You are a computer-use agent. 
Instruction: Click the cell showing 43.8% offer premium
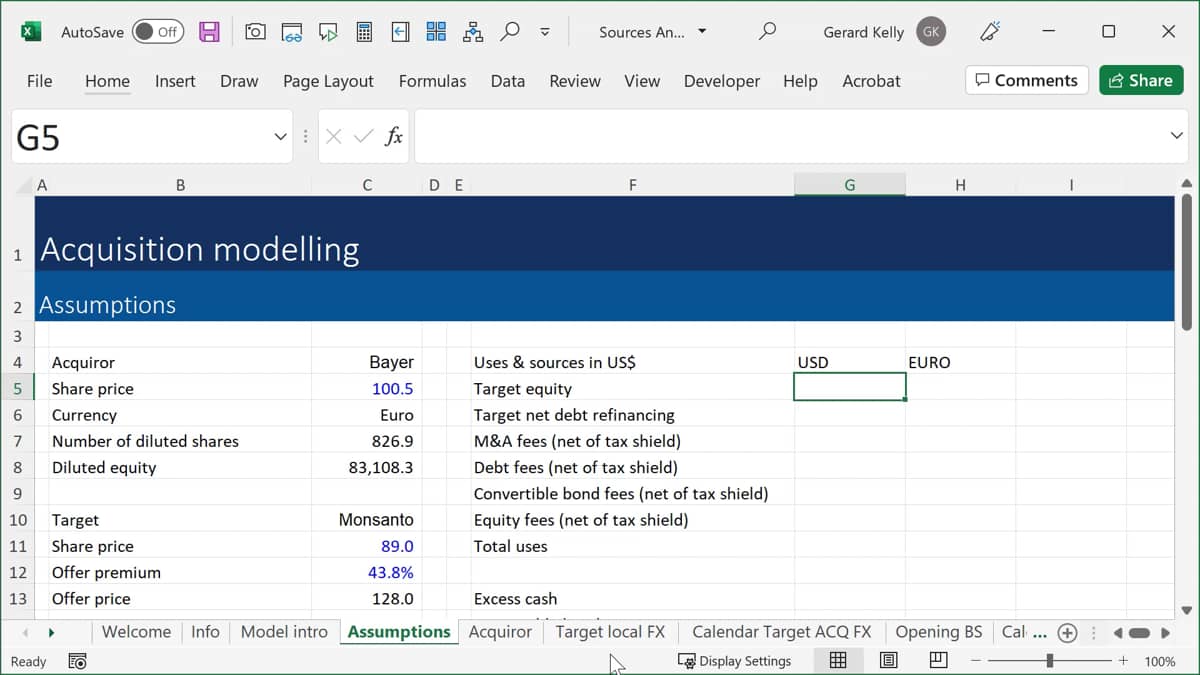(367, 572)
